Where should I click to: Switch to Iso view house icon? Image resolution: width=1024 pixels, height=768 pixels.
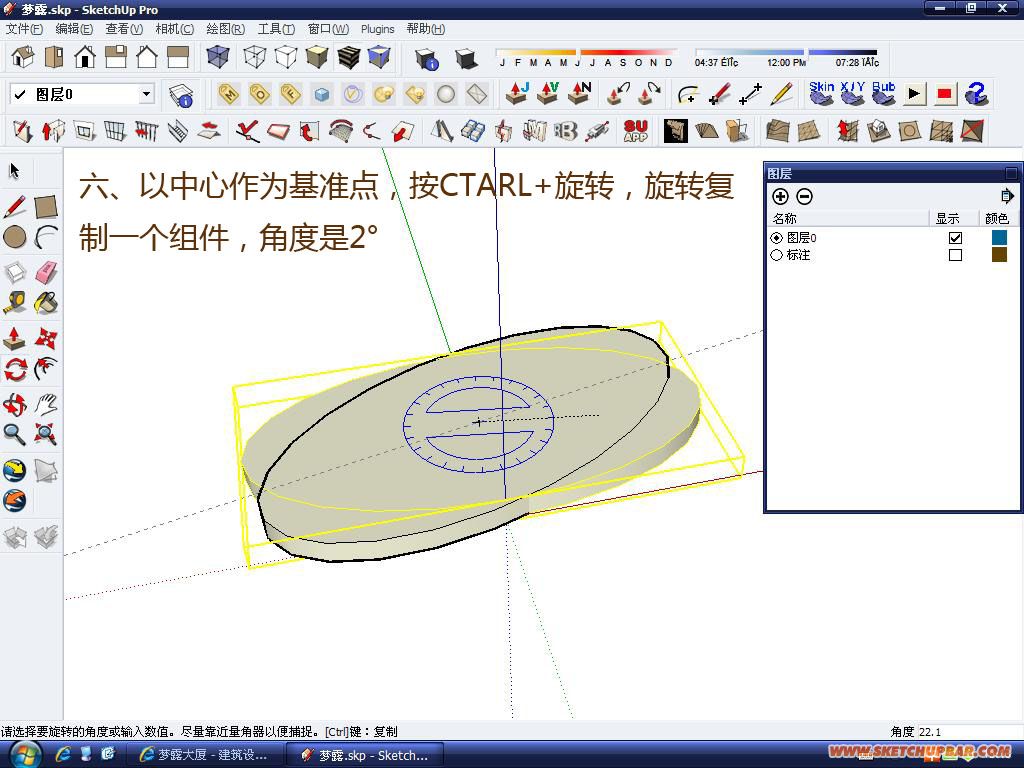coord(23,57)
